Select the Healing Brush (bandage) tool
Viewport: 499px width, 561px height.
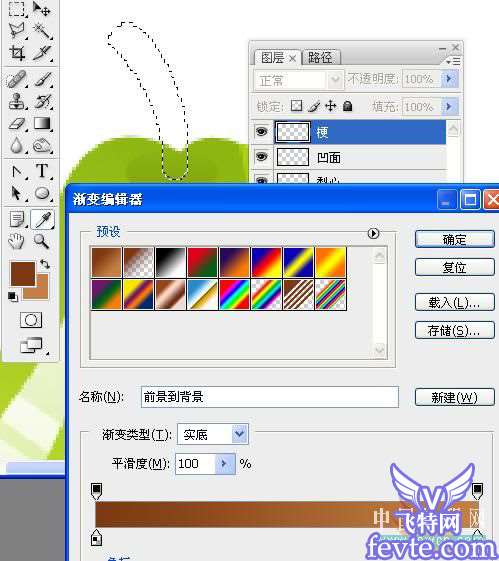(x=17, y=79)
